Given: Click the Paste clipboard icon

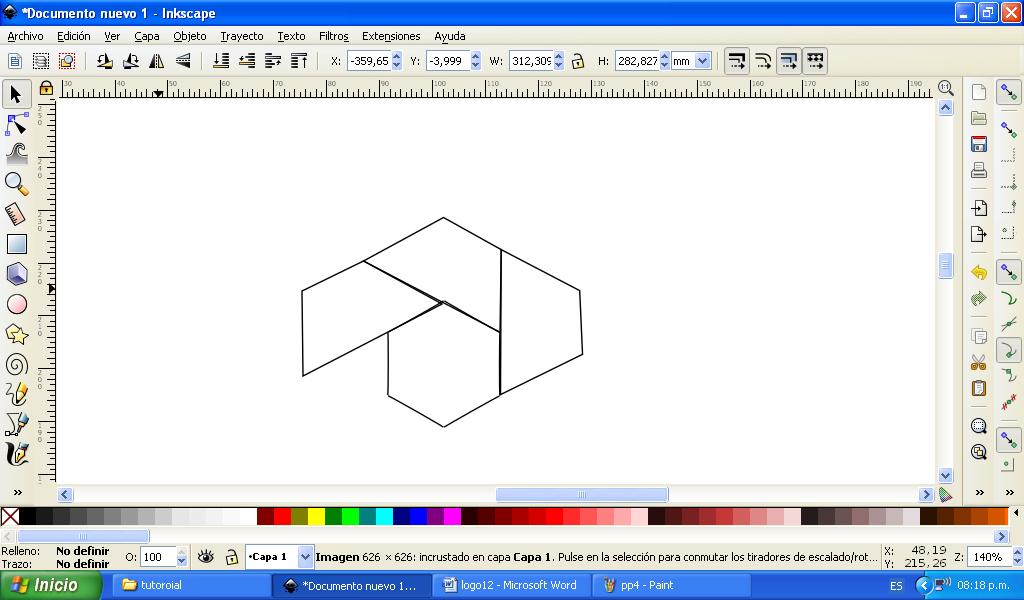Looking at the screenshot, I should click(978, 388).
